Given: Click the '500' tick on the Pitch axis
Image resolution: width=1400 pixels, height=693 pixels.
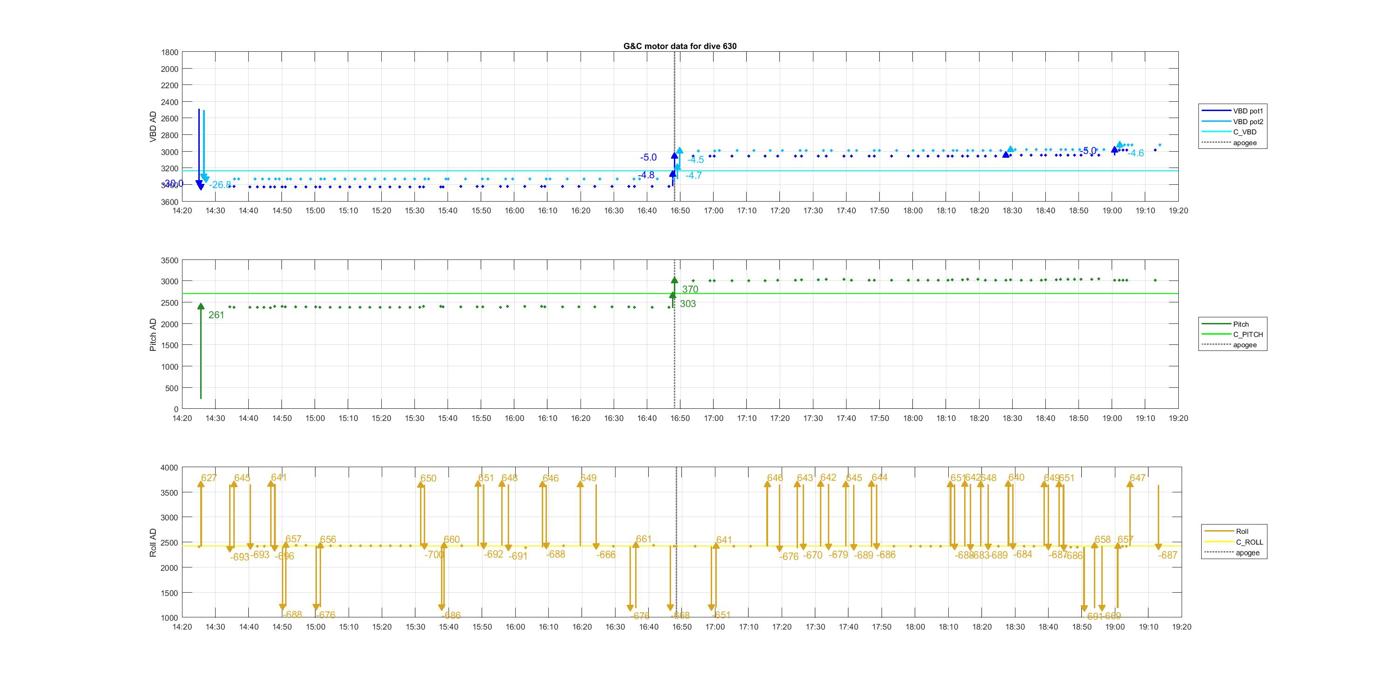Looking at the screenshot, I should [172, 388].
